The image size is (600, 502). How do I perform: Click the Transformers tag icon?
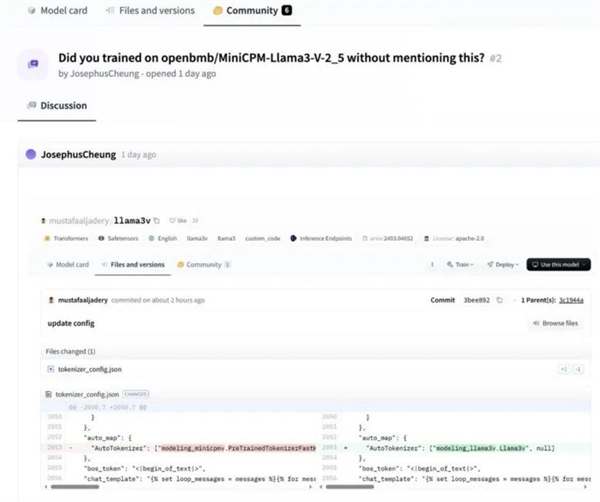coord(47,239)
